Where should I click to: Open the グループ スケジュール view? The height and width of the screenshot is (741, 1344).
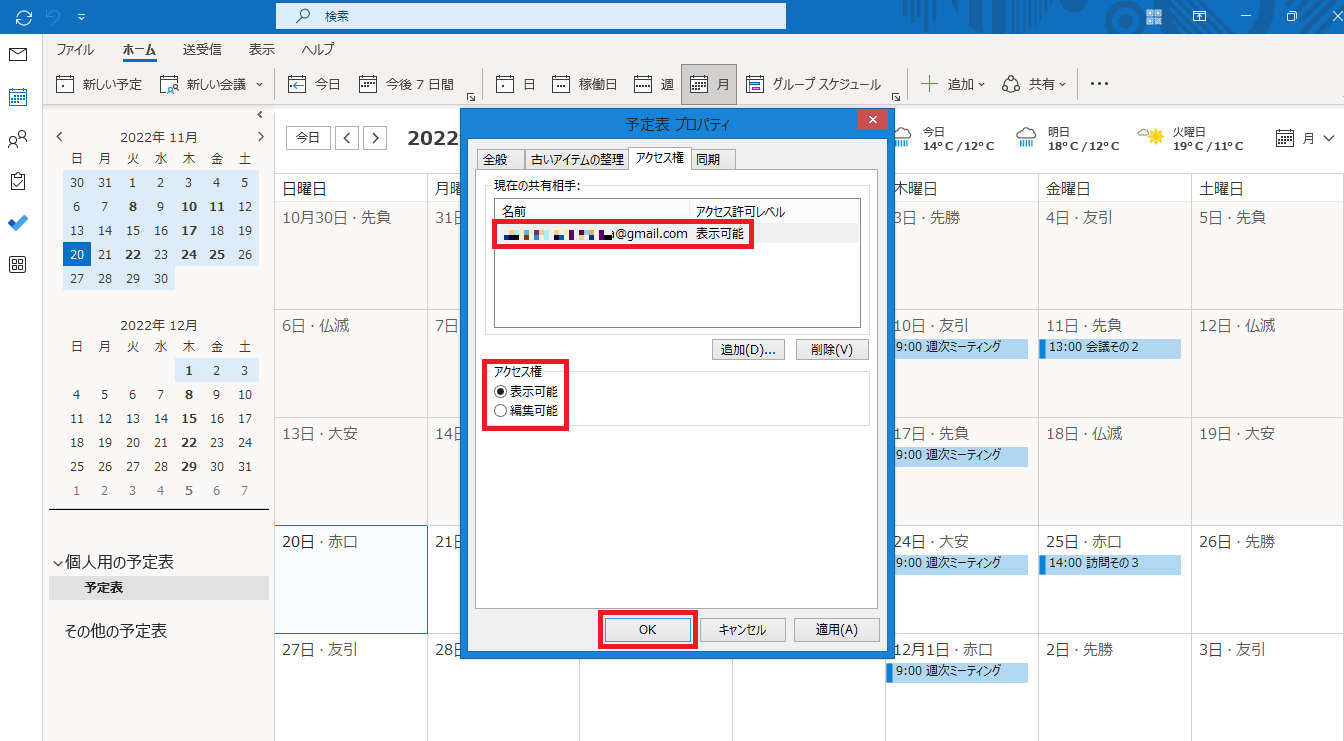click(813, 85)
